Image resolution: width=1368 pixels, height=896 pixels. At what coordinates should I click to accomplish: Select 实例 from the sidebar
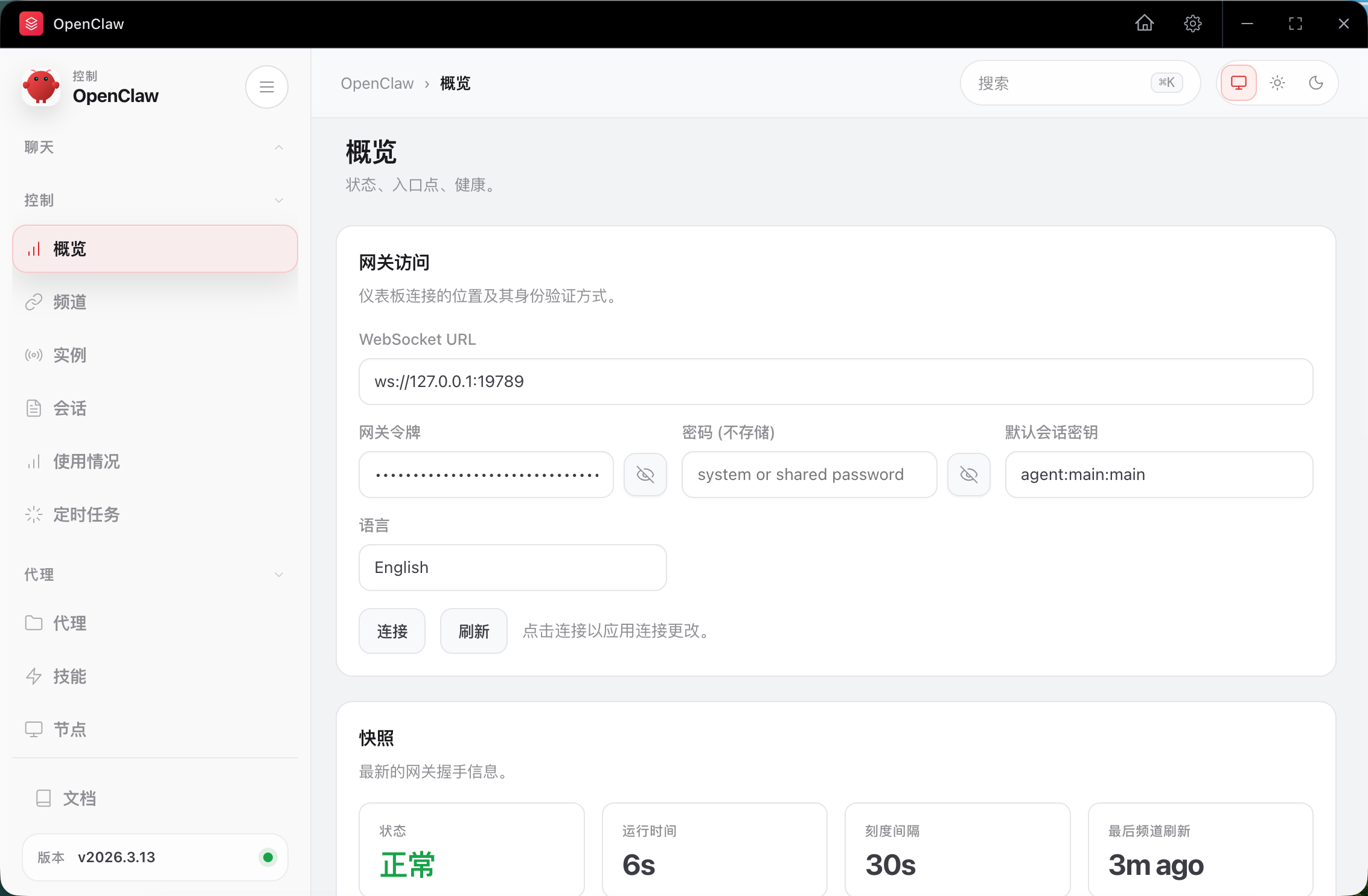pos(69,355)
